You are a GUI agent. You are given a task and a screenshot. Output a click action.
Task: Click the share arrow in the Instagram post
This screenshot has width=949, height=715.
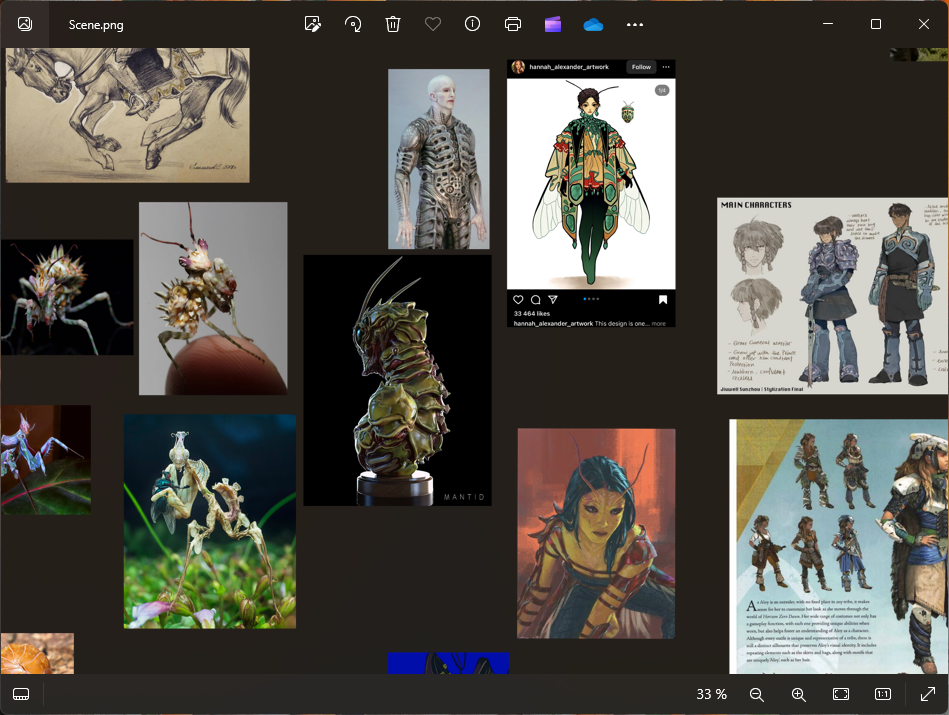[553, 300]
